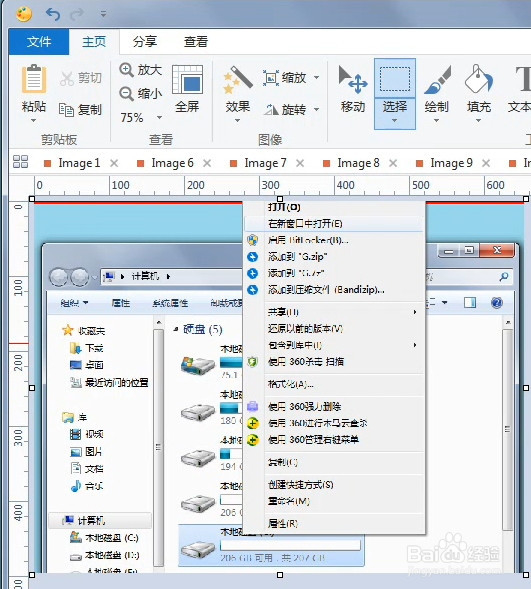Open the 75% zoom level dropdown
The width and height of the screenshot is (531, 589).
coord(160,118)
